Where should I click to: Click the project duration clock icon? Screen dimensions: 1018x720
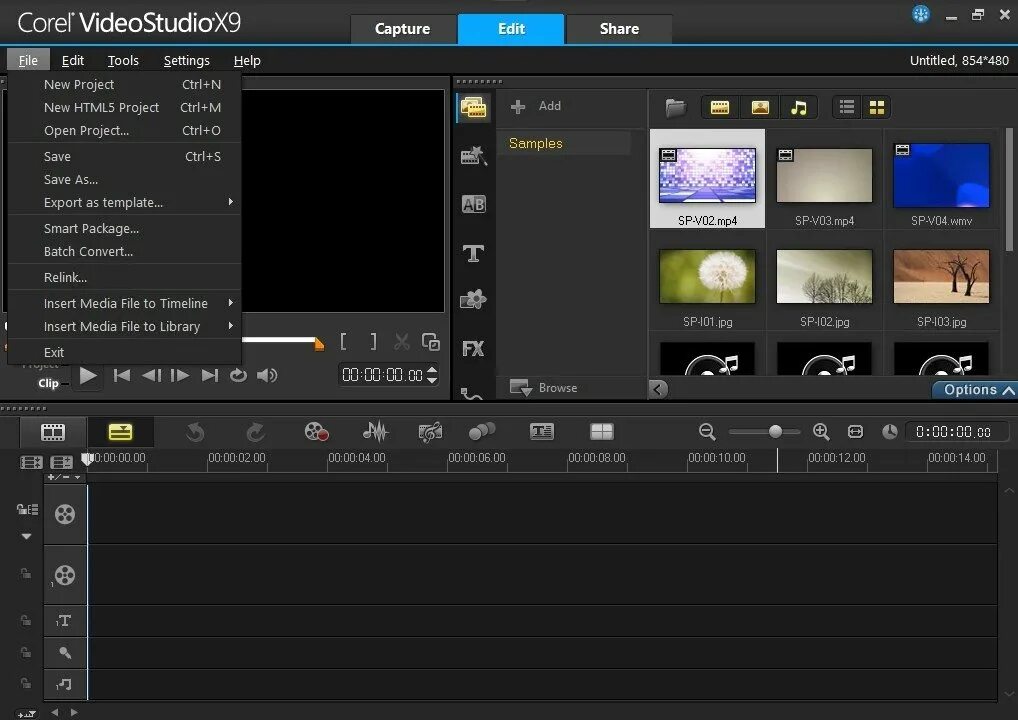pos(890,432)
